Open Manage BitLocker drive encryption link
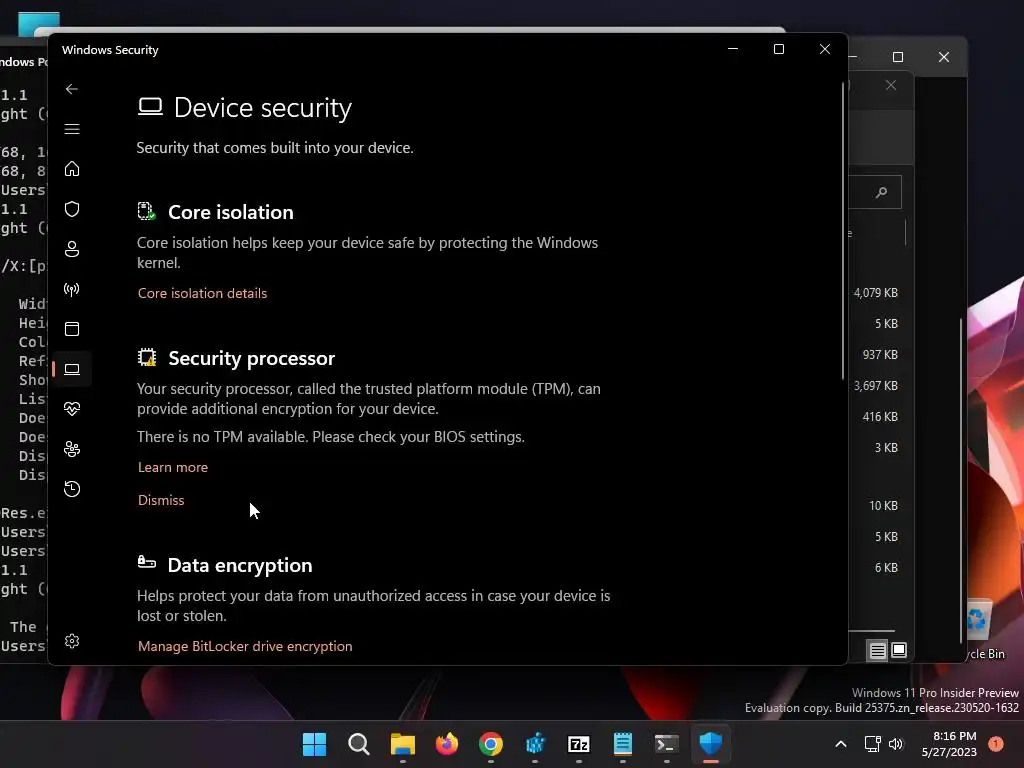Image resolution: width=1024 pixels, height=768 pixels. click(245, 646)
